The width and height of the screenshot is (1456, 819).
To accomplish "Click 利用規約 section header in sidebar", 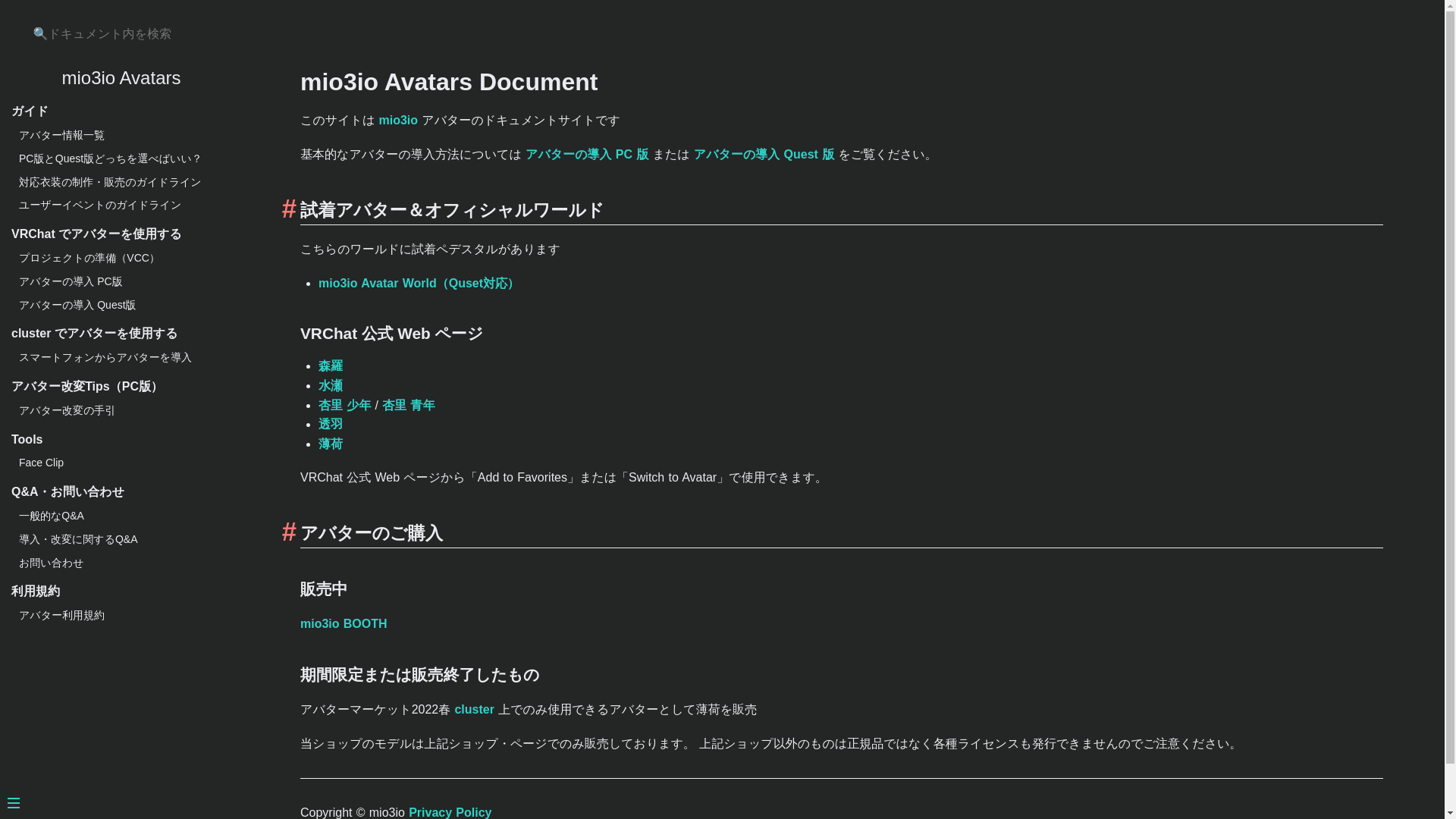I will coord(36,591).
